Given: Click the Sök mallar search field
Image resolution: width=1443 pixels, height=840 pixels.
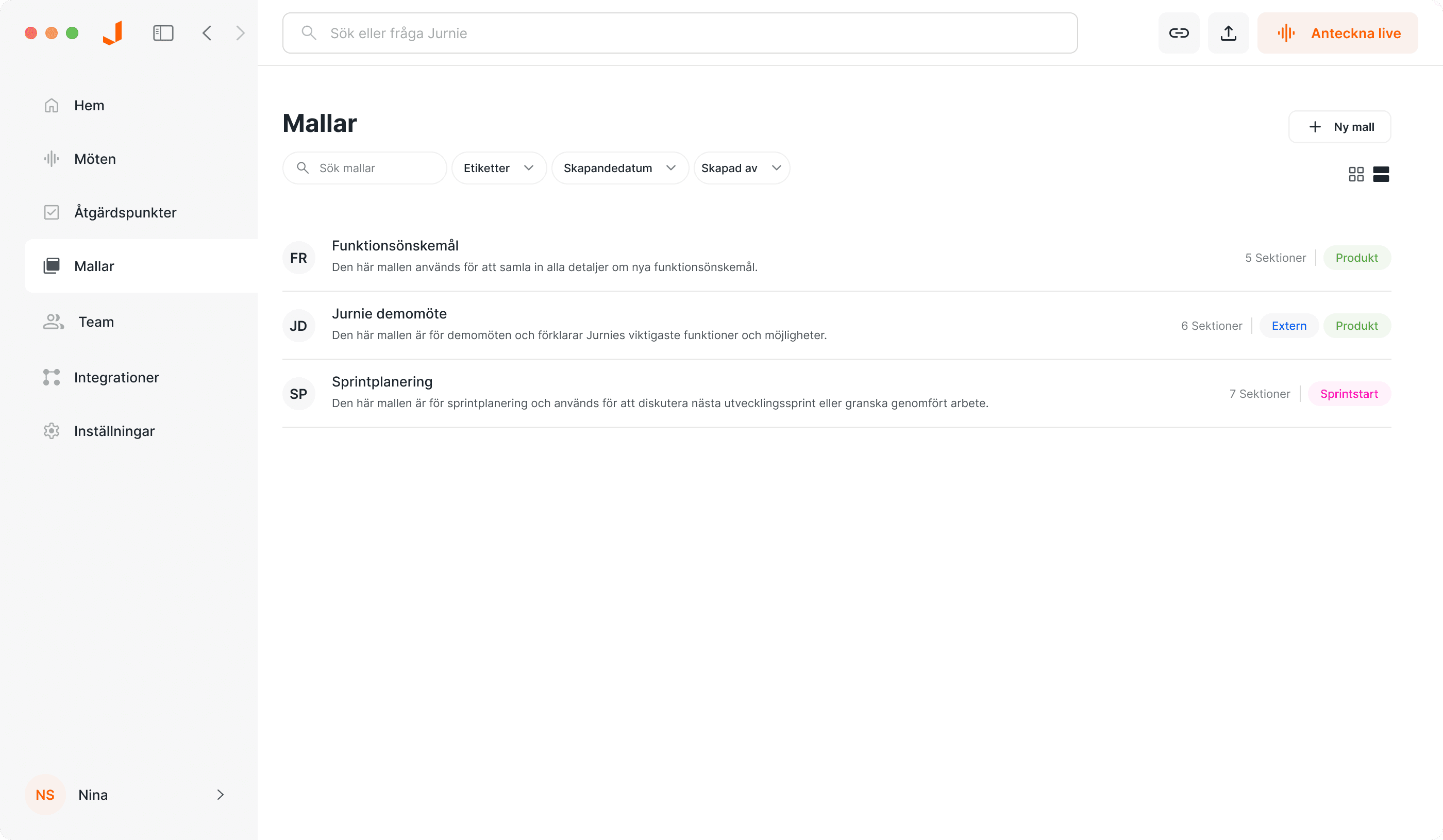Looking at the screenshot, I should pos(364,168).
